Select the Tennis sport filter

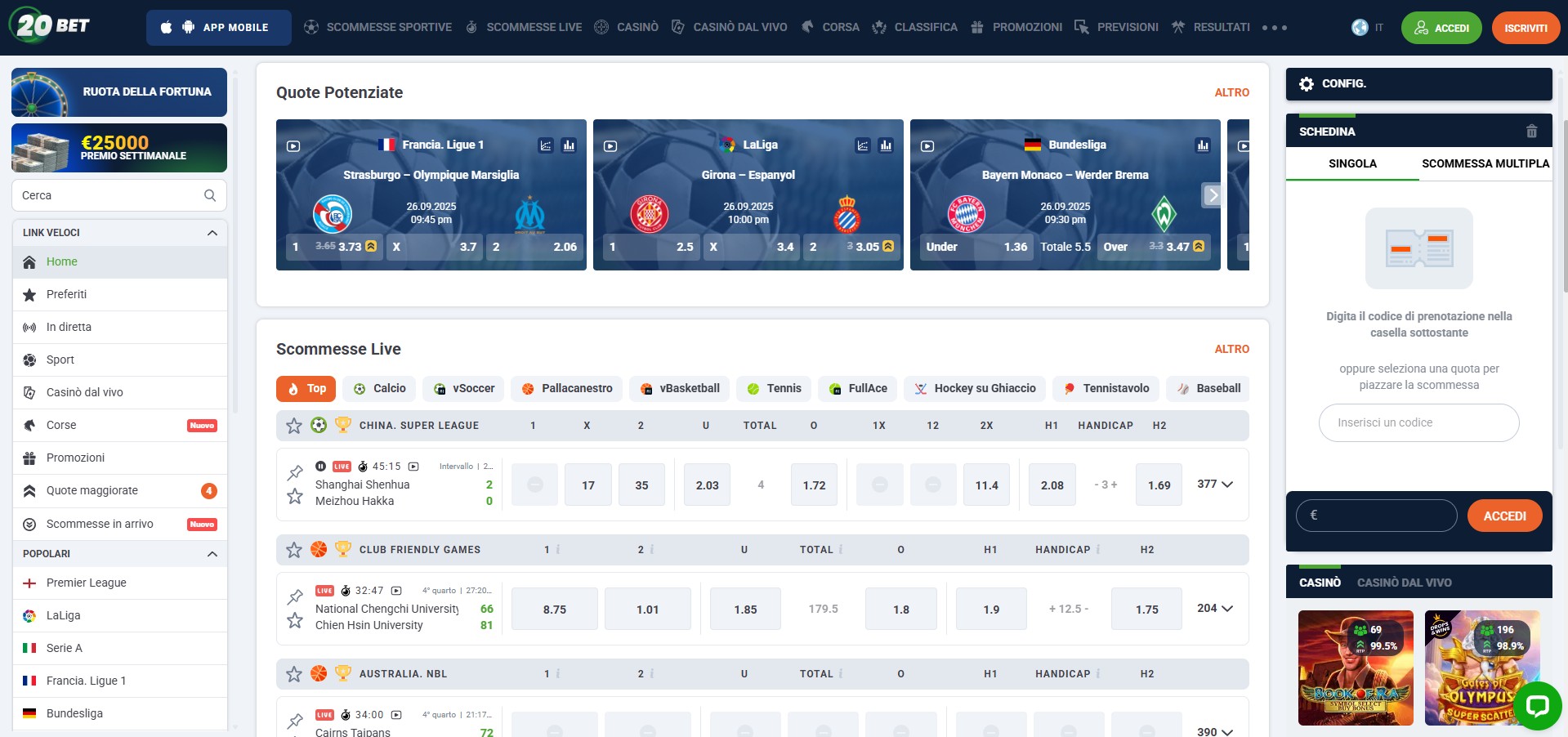pyautogui.click(x=774, y=389)
